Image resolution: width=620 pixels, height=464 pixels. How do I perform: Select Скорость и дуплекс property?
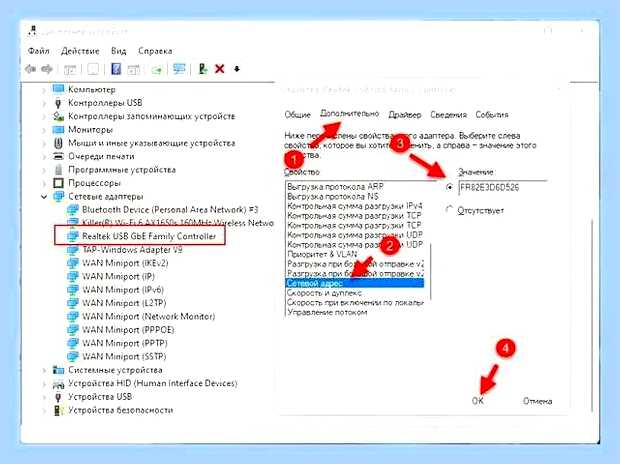(x=324, y=293)
